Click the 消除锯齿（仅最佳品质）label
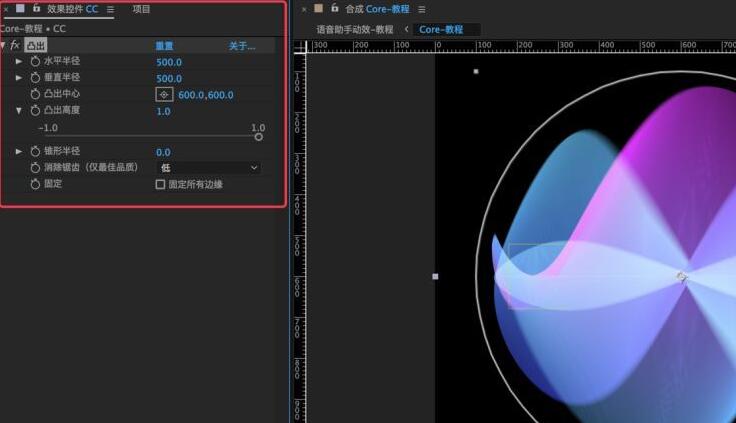 pyautogui.click(x=91, y=167)
